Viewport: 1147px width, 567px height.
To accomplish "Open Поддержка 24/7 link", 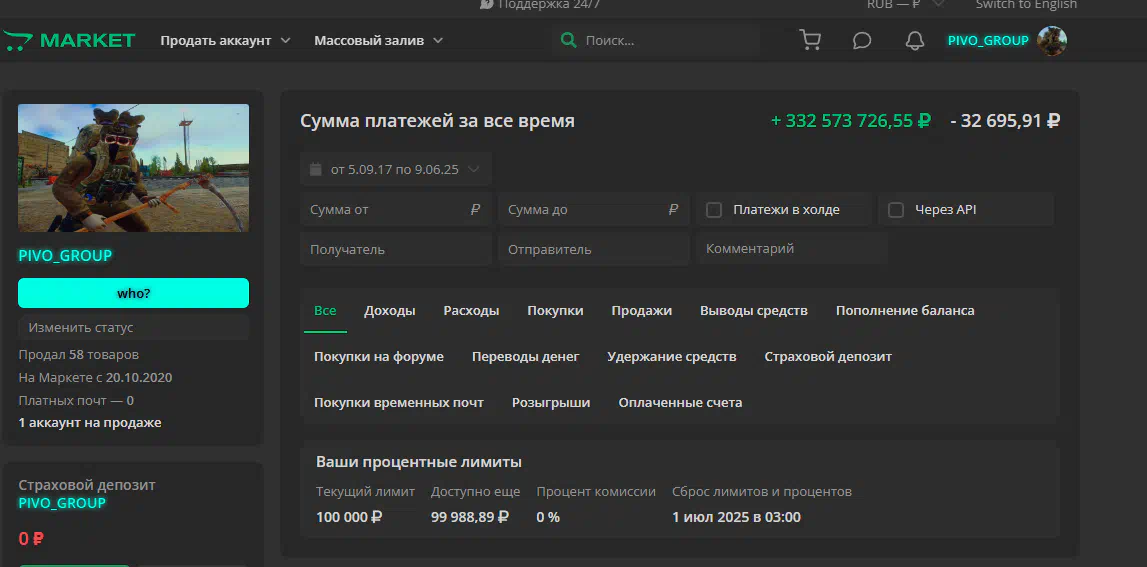I will tap(541, 4).
